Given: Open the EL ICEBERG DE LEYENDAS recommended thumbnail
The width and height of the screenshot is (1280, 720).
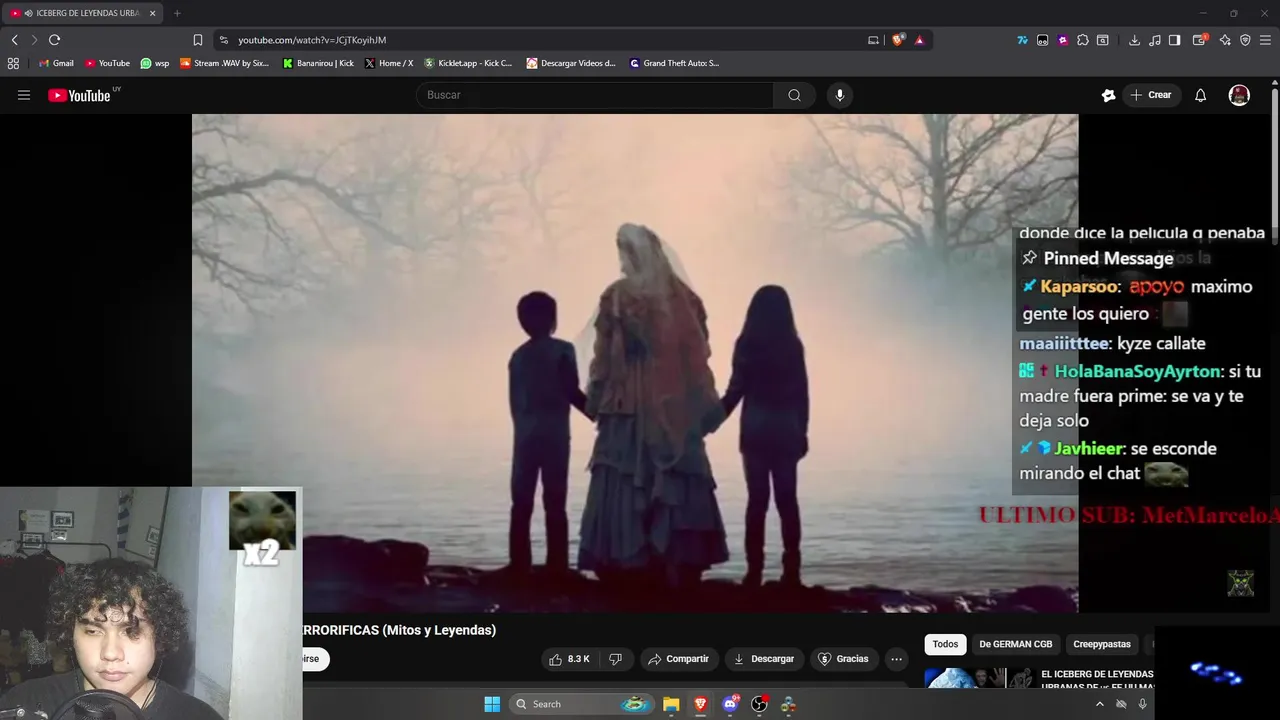Looking at the screenshot, I should pyautogui.click(x=979, y=678).
